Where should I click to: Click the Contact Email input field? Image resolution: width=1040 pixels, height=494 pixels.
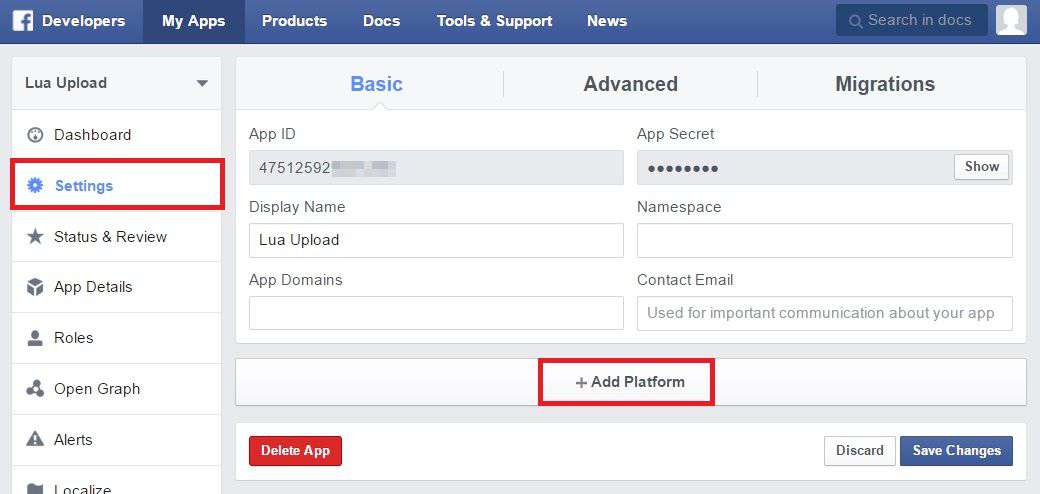pos(824,313)
